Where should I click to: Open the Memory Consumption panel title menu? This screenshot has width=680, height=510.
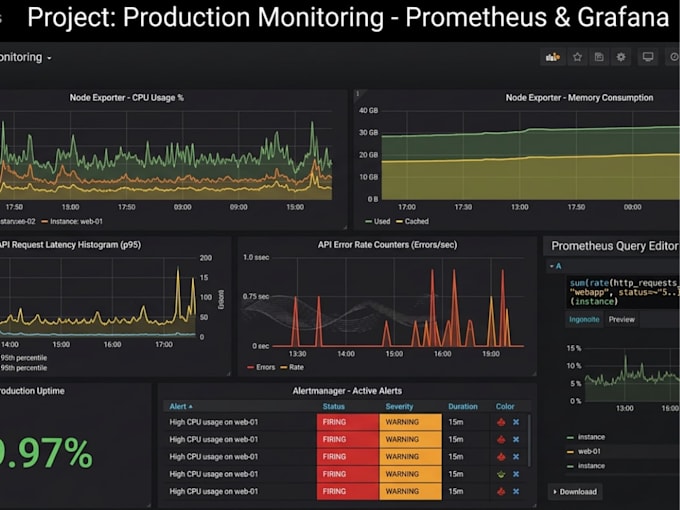click(579, 98)
